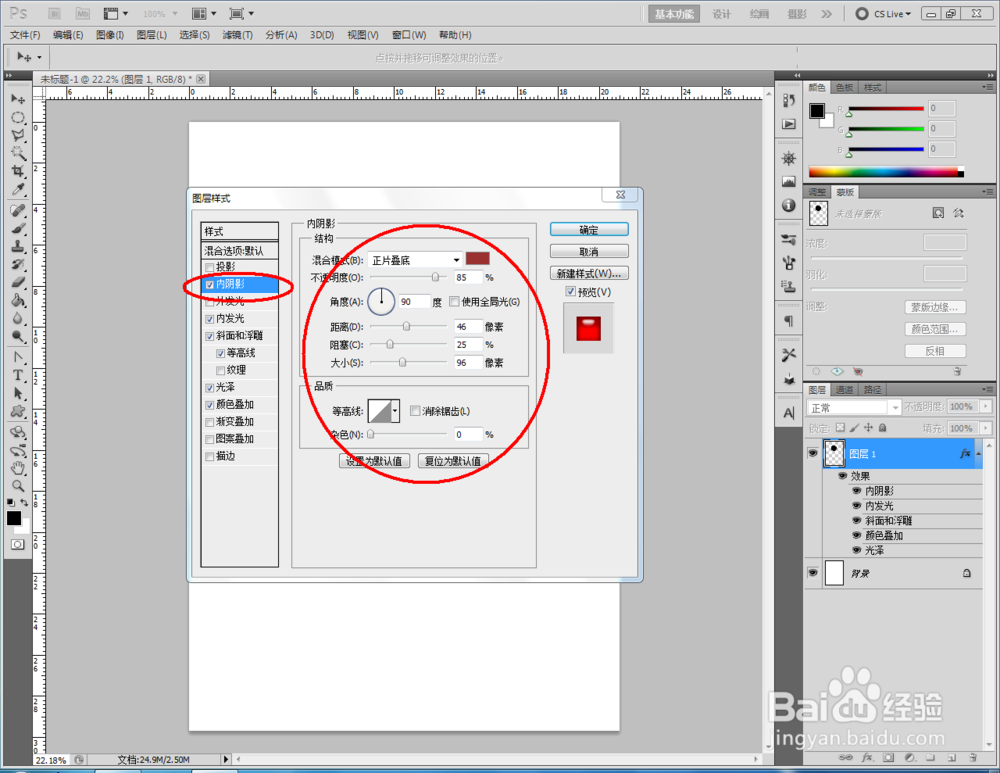The width and height of the screenshot is (1000, 773).
Task: Open the 窗口(W) menu
Action: coord(409,35)
